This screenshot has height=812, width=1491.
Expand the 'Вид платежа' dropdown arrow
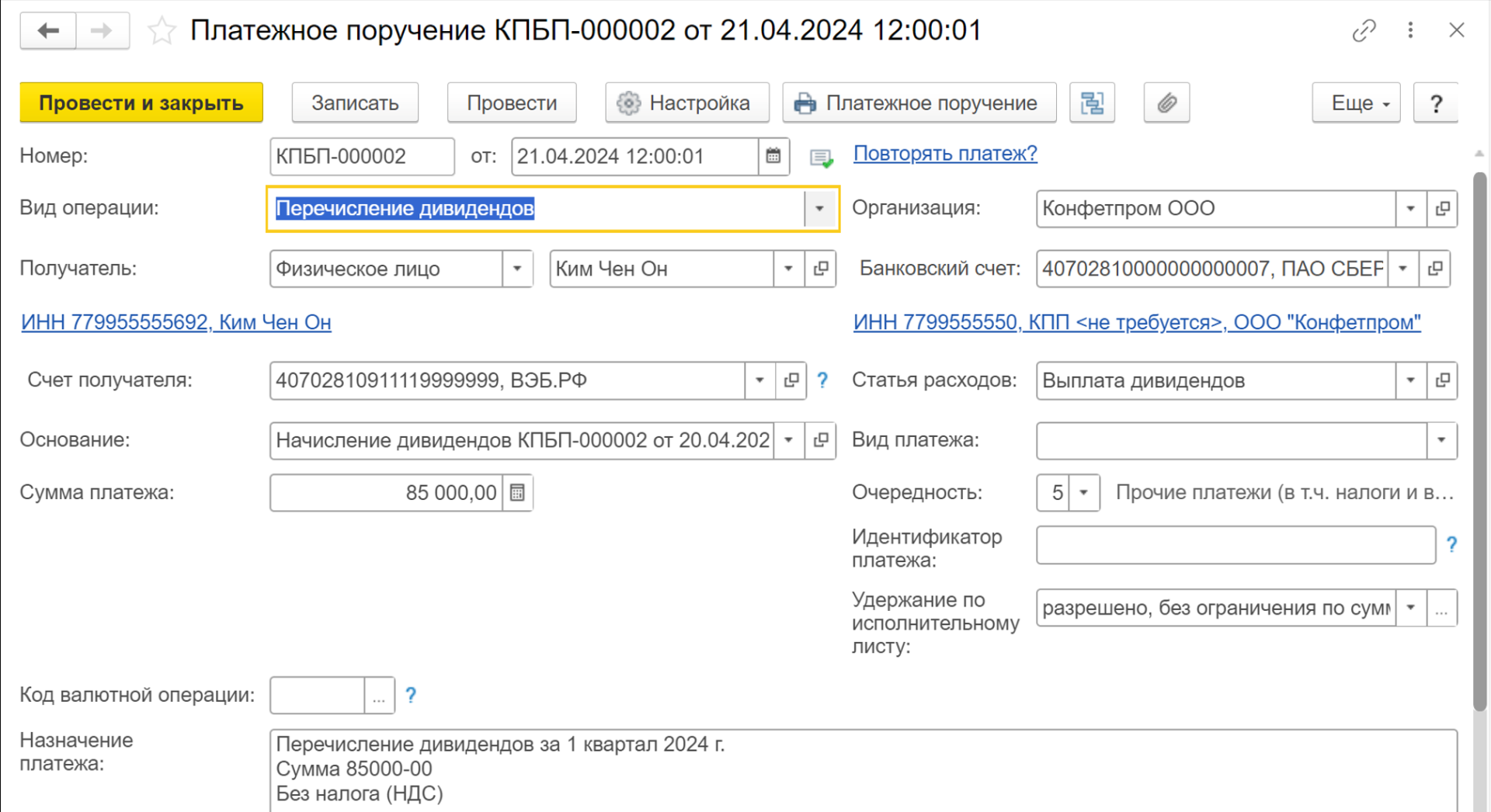[1441, 440]
